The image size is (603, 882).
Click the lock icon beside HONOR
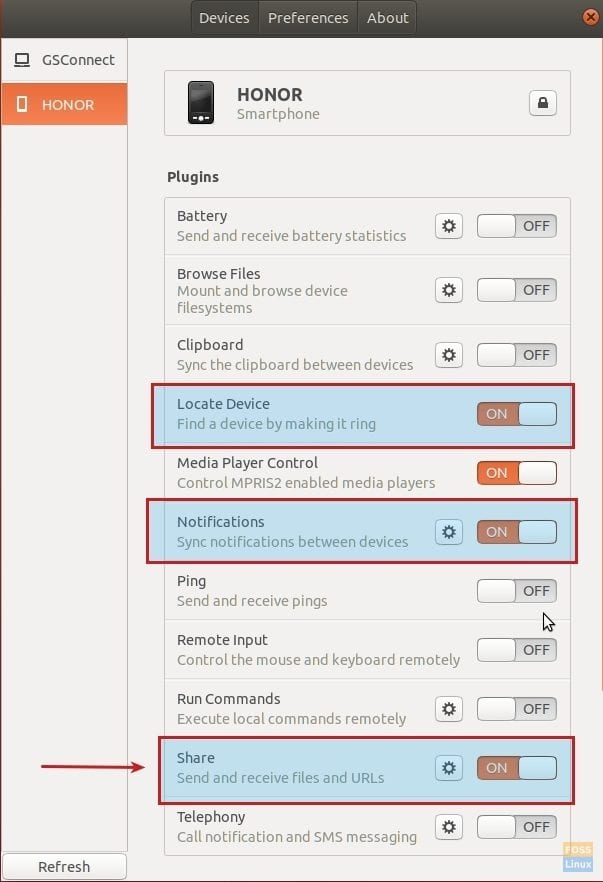coord(543,103)
